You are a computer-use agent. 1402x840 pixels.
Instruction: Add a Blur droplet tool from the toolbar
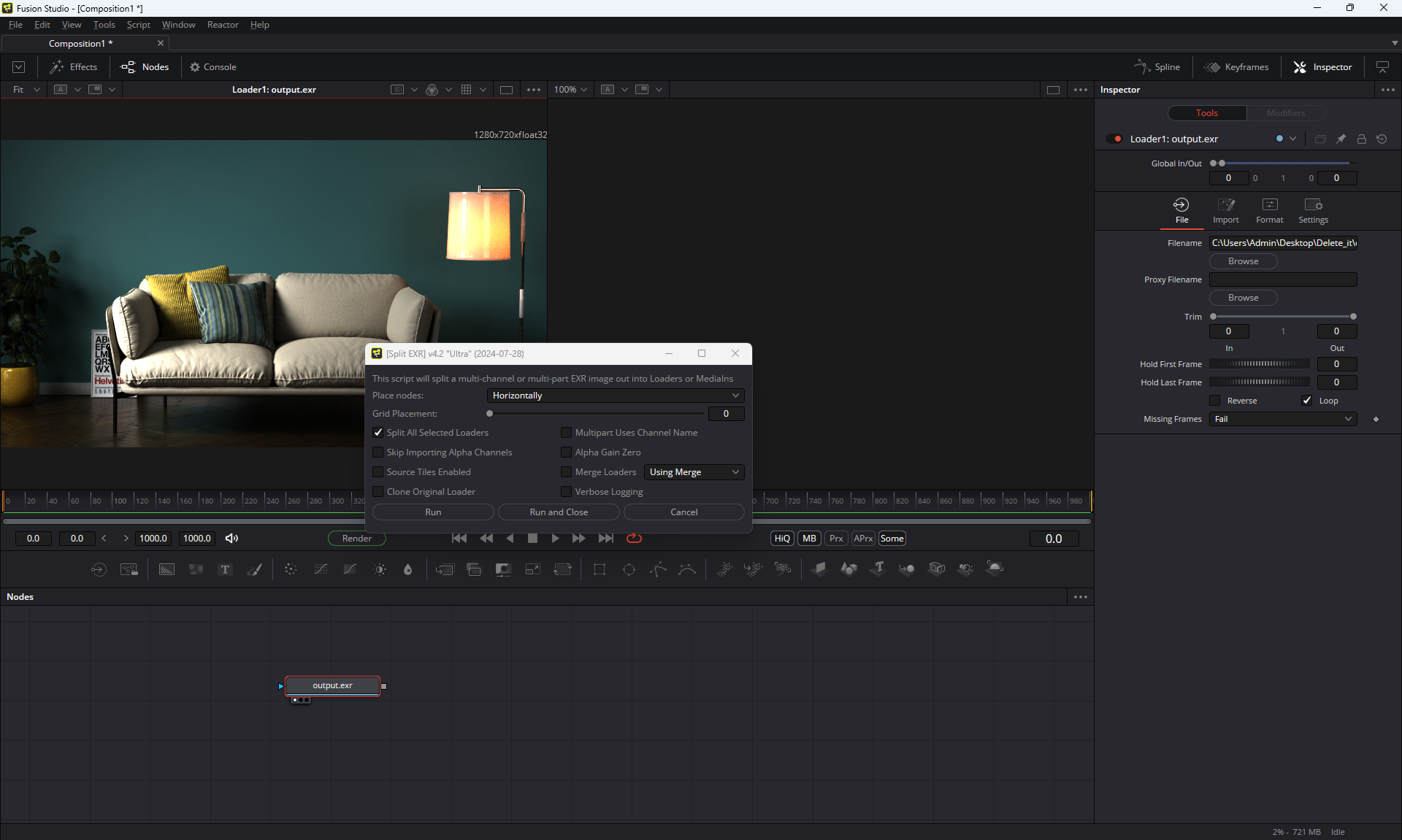coord(408,569)
